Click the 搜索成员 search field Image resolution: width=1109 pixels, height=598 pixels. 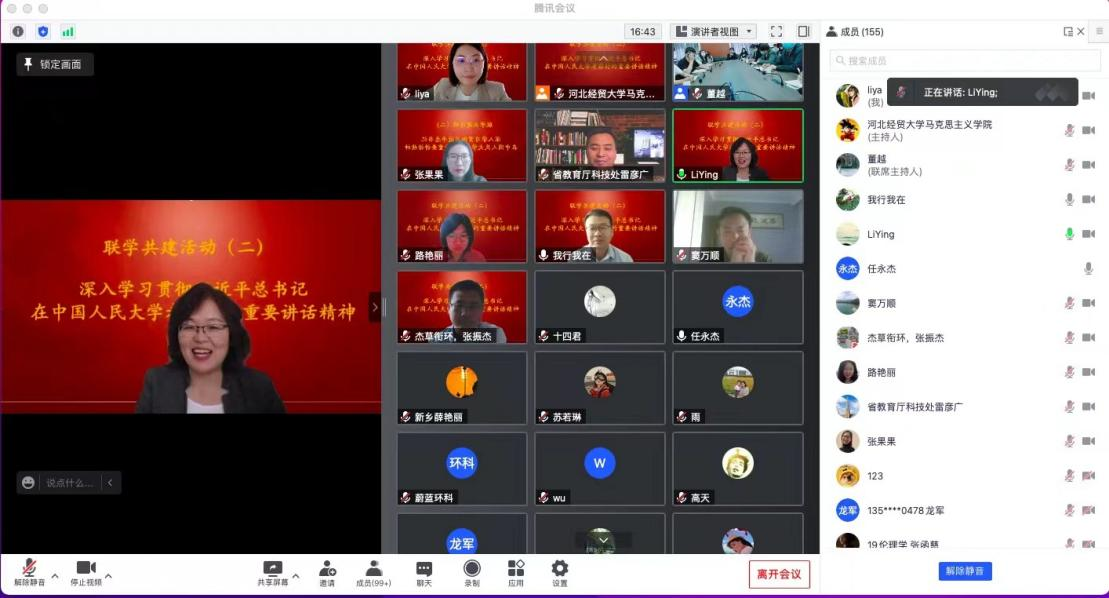(x=965, y=61)
